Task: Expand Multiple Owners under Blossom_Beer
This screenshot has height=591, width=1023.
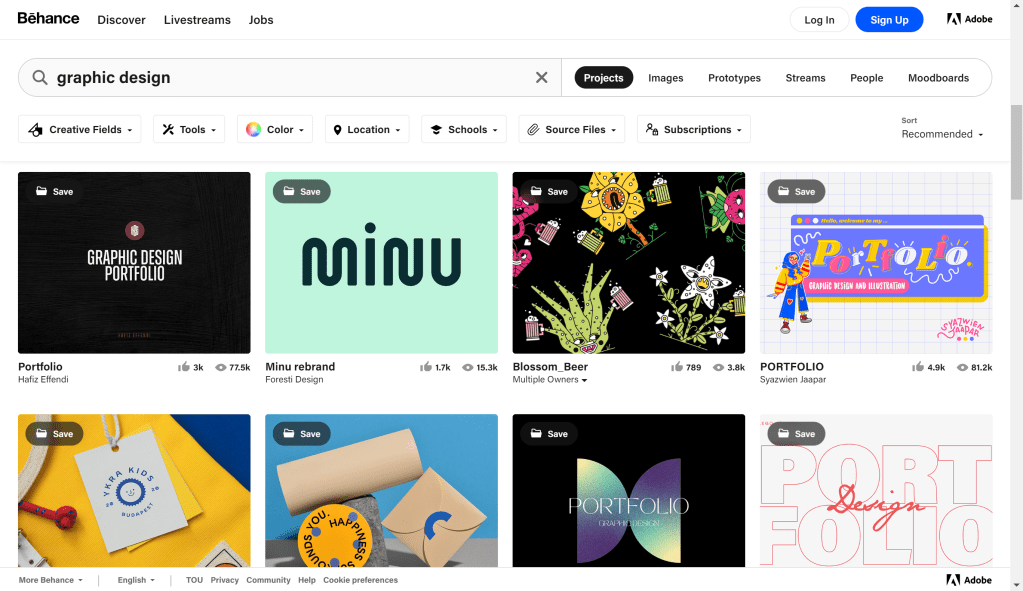Action: click(x=550, y=380)
